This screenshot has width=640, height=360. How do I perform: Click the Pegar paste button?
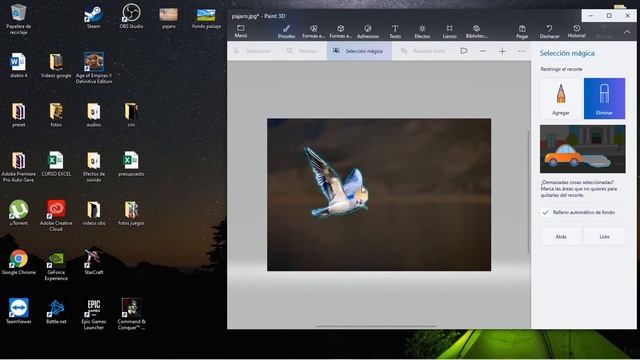[x=522, y=31]
